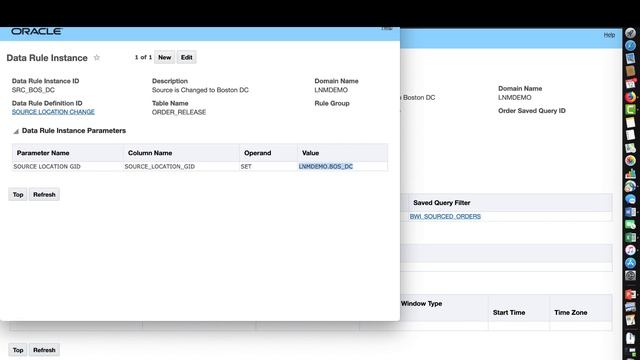Viewport: 640px width, 360px height.
Task: Open Microsoft PowerPoint from the dock
Action: coord(631,294)
